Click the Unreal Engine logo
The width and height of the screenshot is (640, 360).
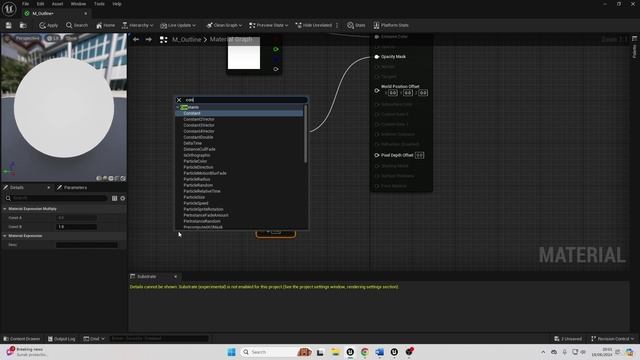pyautogui.click(x=9, y=9)
